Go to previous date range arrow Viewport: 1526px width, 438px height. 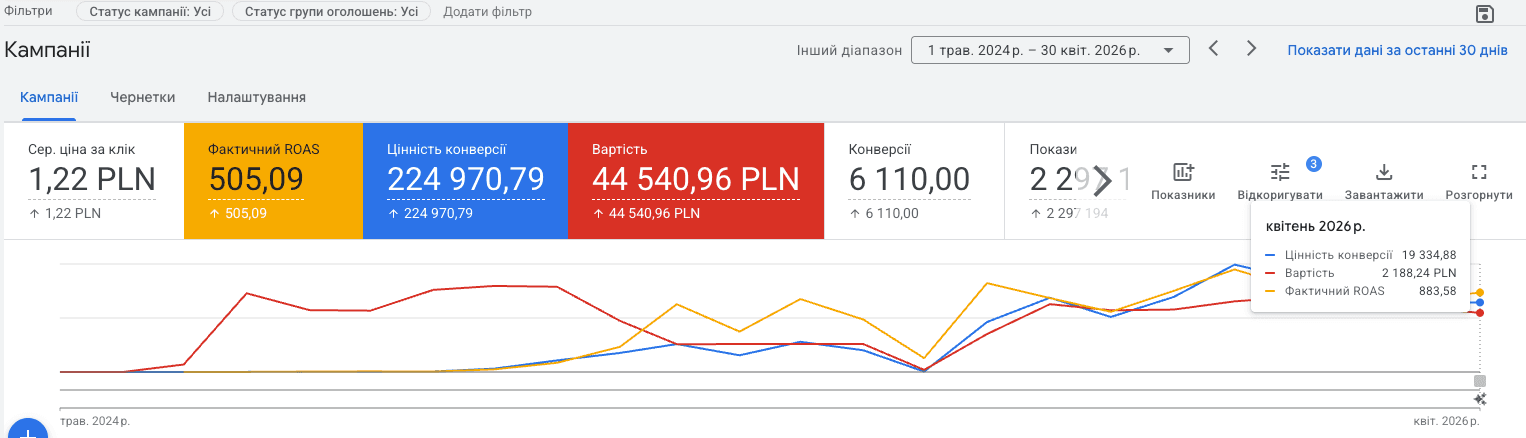point(1213,48)
